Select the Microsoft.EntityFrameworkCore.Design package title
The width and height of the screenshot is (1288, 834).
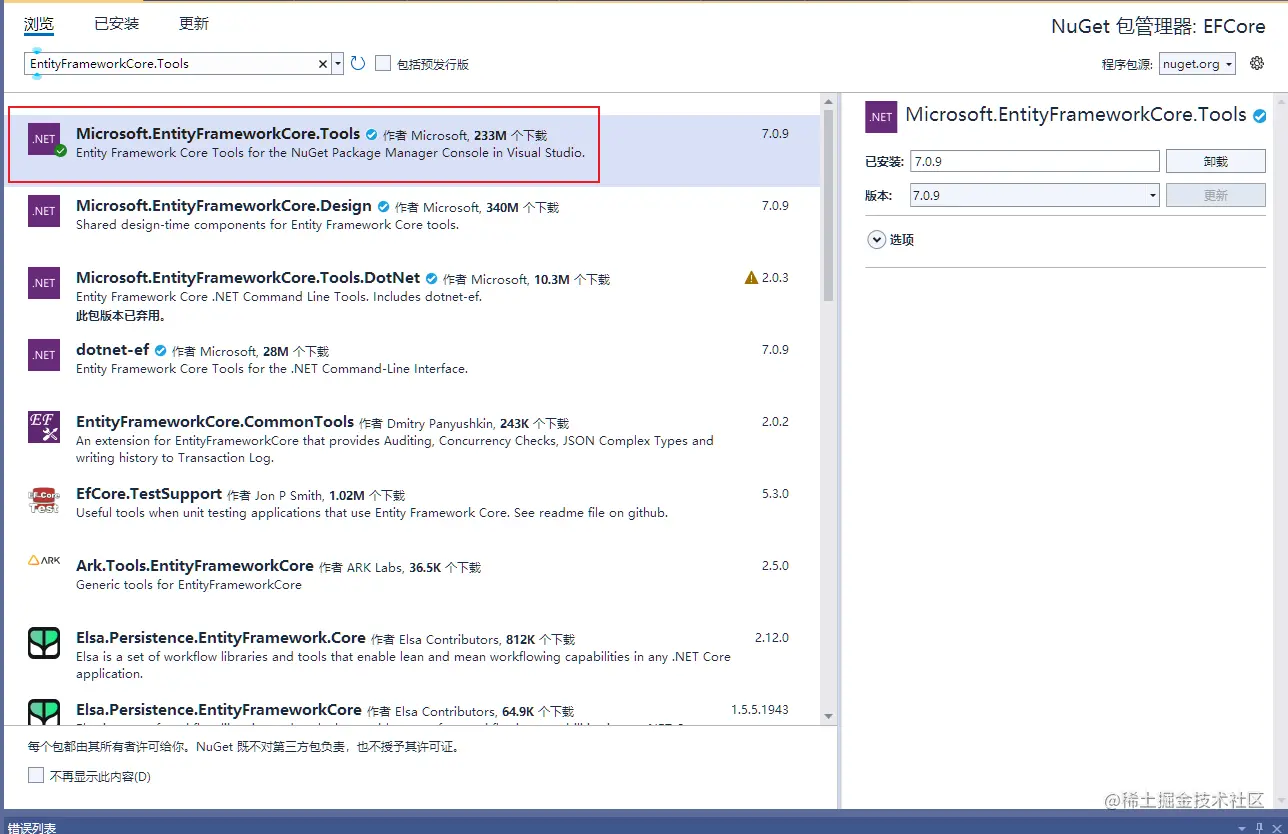click(224, 205)
